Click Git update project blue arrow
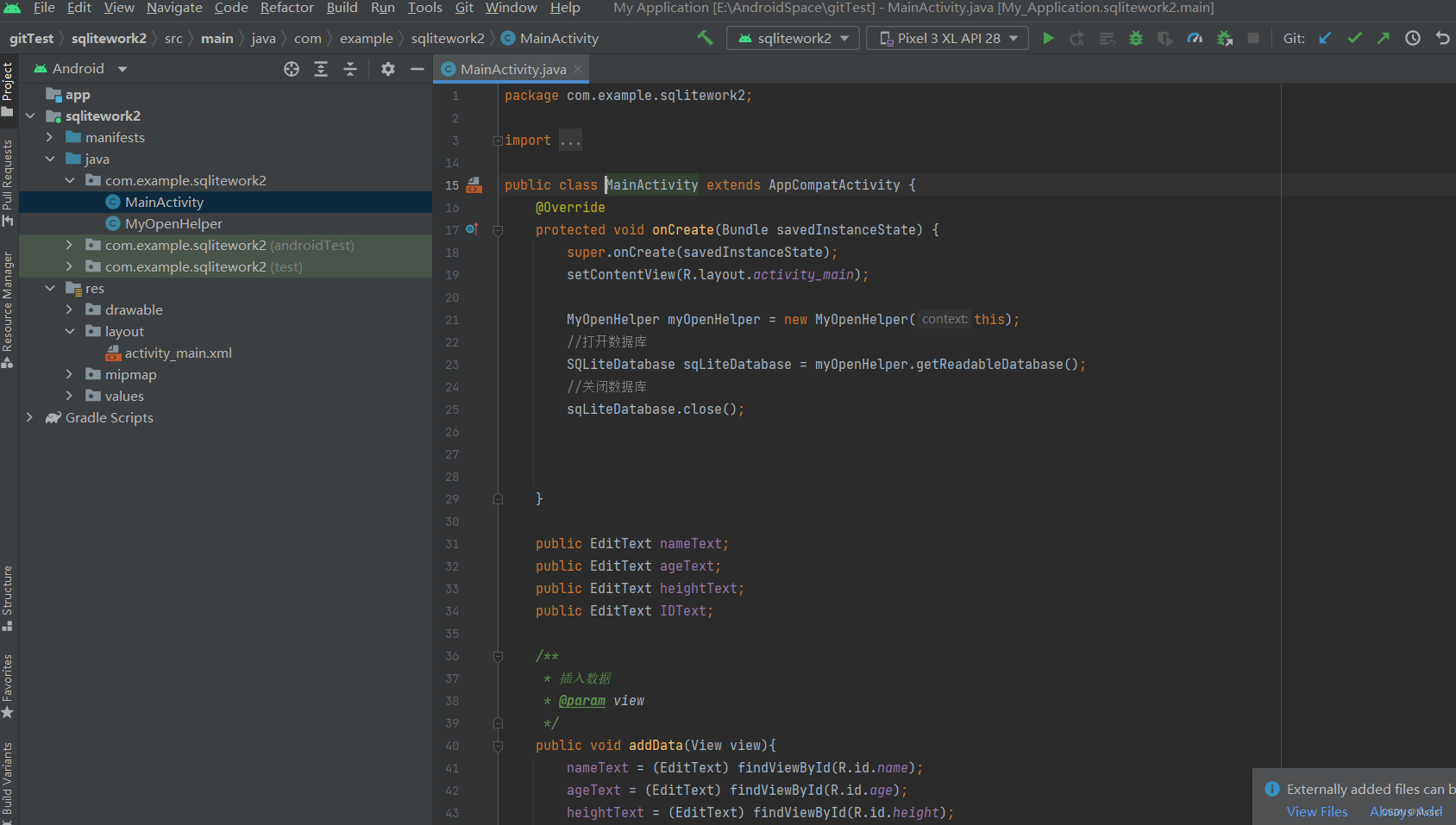Image resolution: width=1456 pixels, height=825 pixels. [x=1325, y=38]
